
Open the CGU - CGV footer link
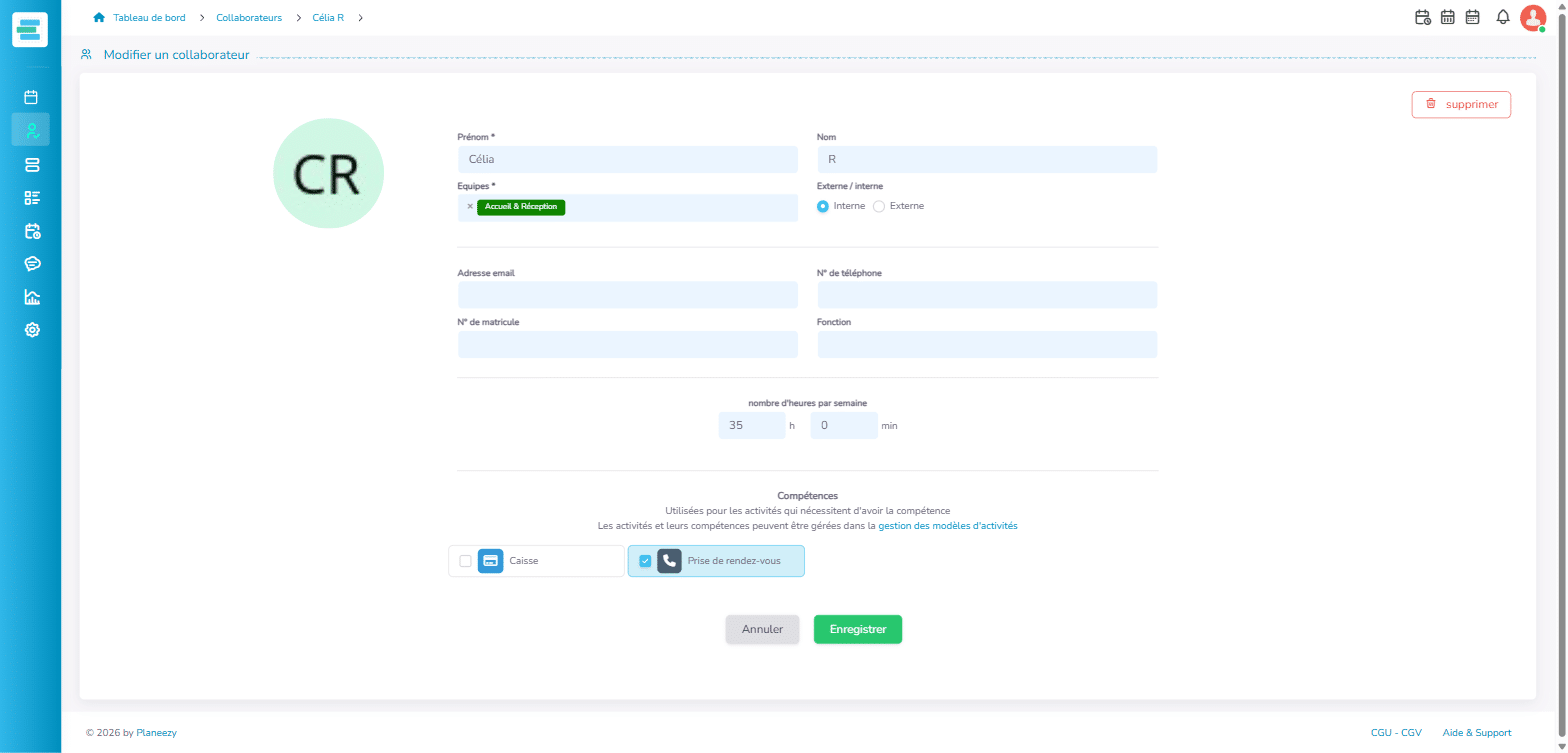(x=1396, y=733)
